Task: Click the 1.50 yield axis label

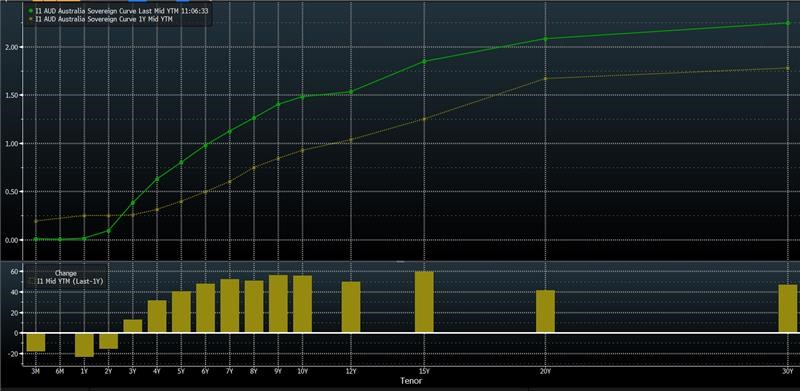Action: 11,95
